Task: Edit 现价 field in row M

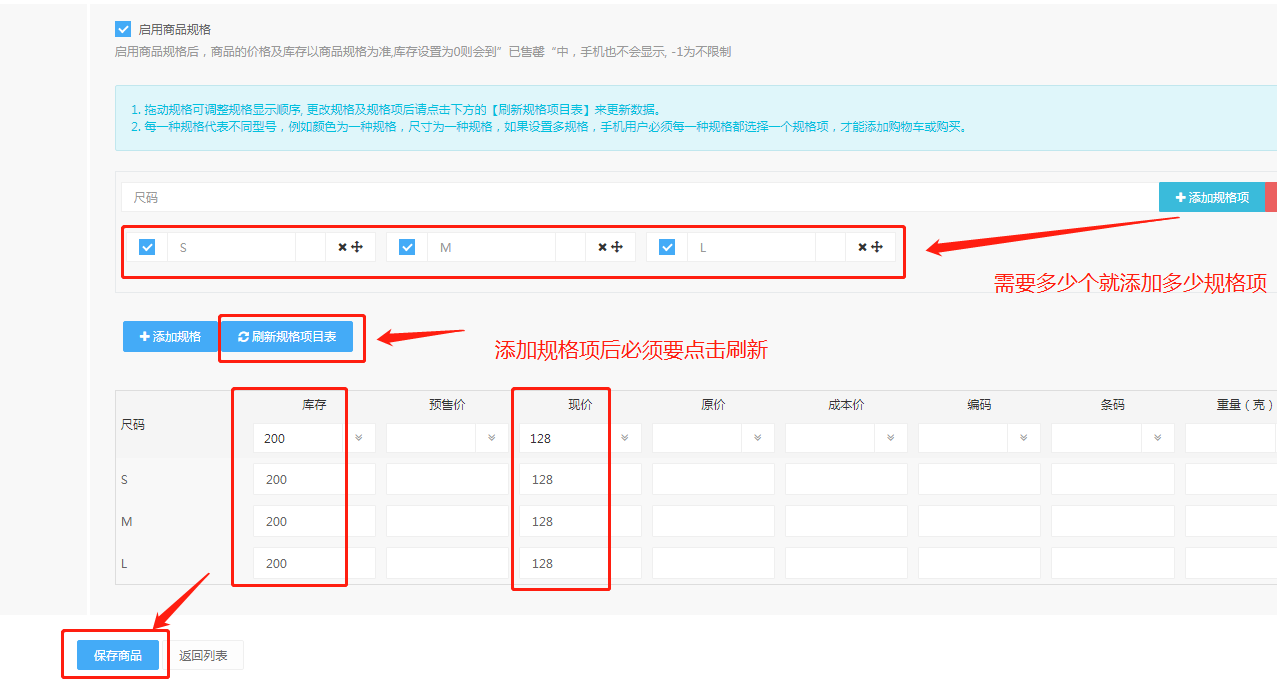Action: (580, 521)
